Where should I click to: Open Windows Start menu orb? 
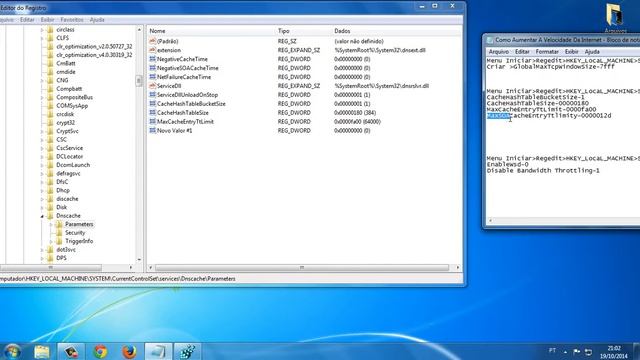(x=13, y=351)
